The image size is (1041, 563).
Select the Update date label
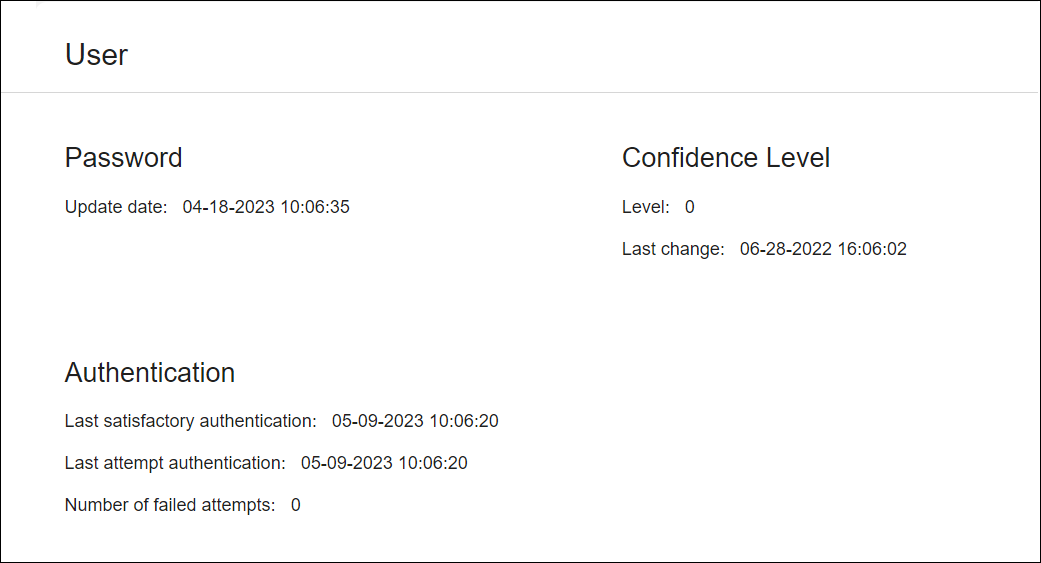coord(115,207)
